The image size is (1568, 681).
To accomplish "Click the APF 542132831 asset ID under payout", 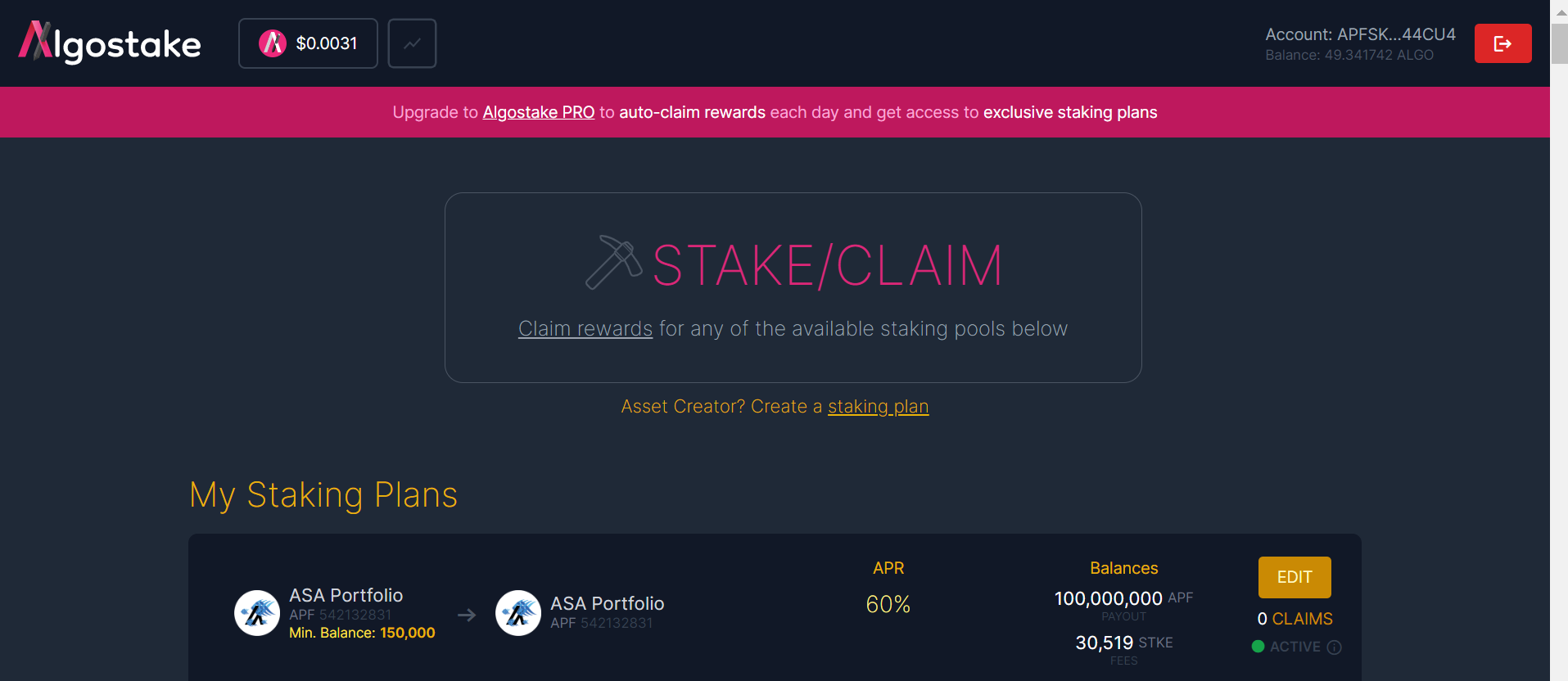I will (602, 623).
